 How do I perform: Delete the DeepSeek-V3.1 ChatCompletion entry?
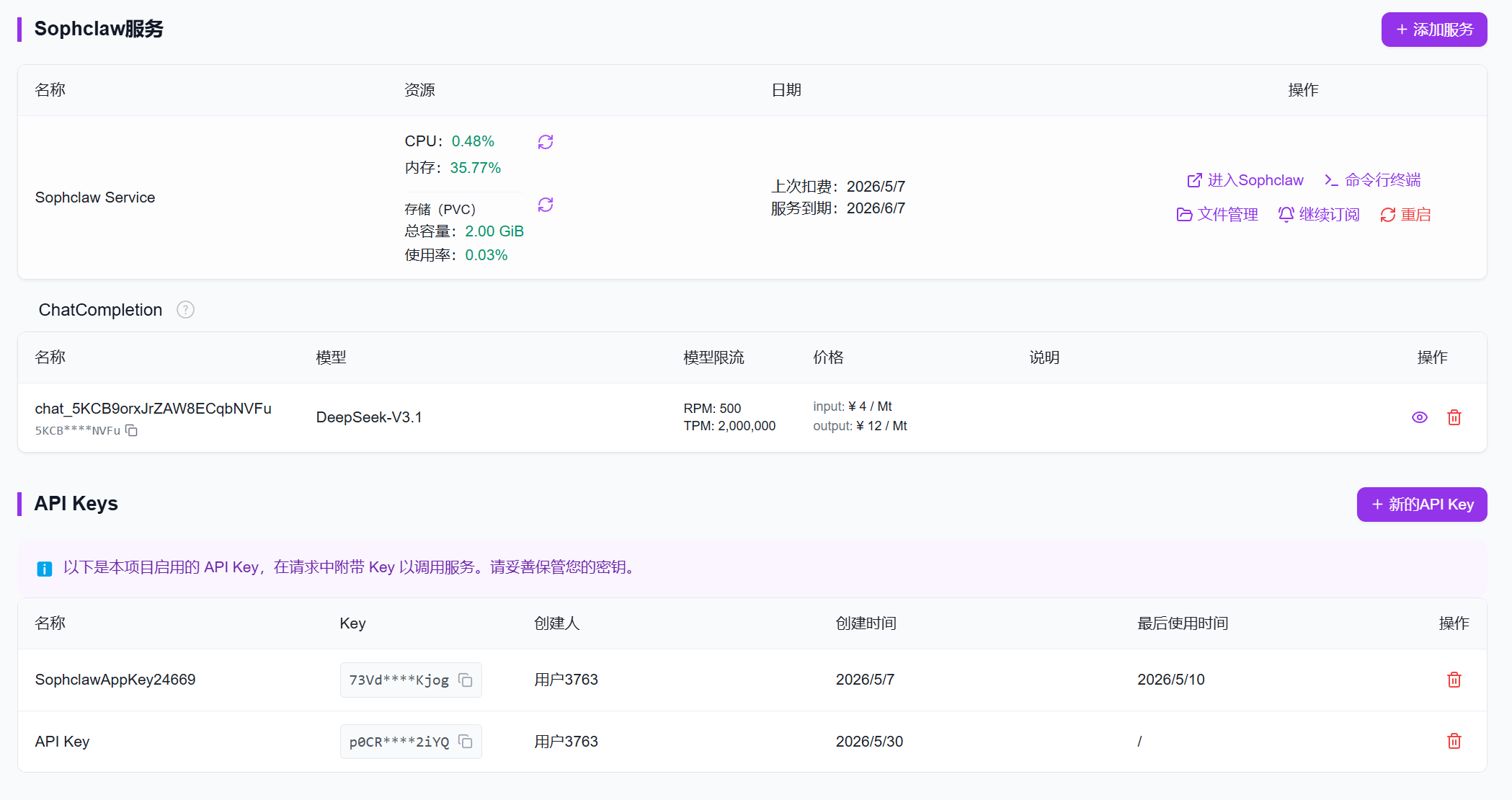[1454, 417]
